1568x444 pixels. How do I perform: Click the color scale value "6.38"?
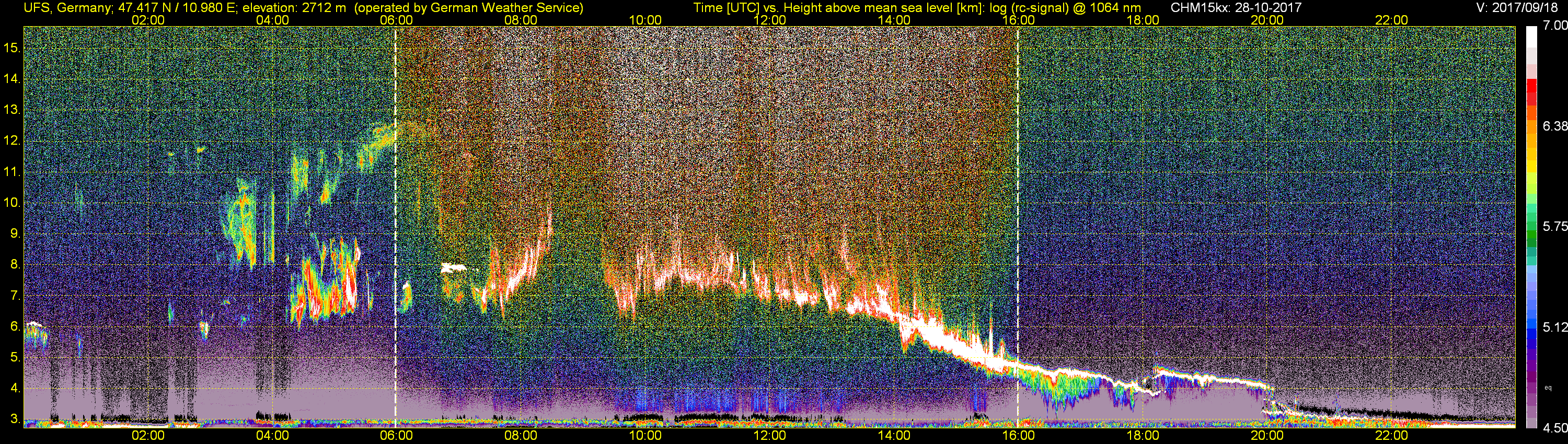pyautogui.click(x=1555, y=126)
